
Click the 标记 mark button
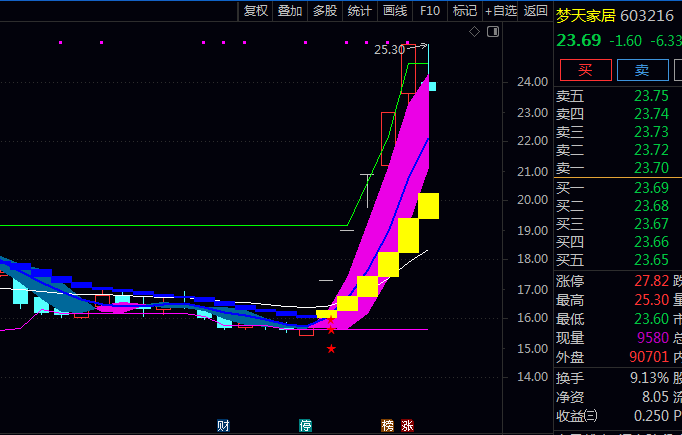coord(464,11)
